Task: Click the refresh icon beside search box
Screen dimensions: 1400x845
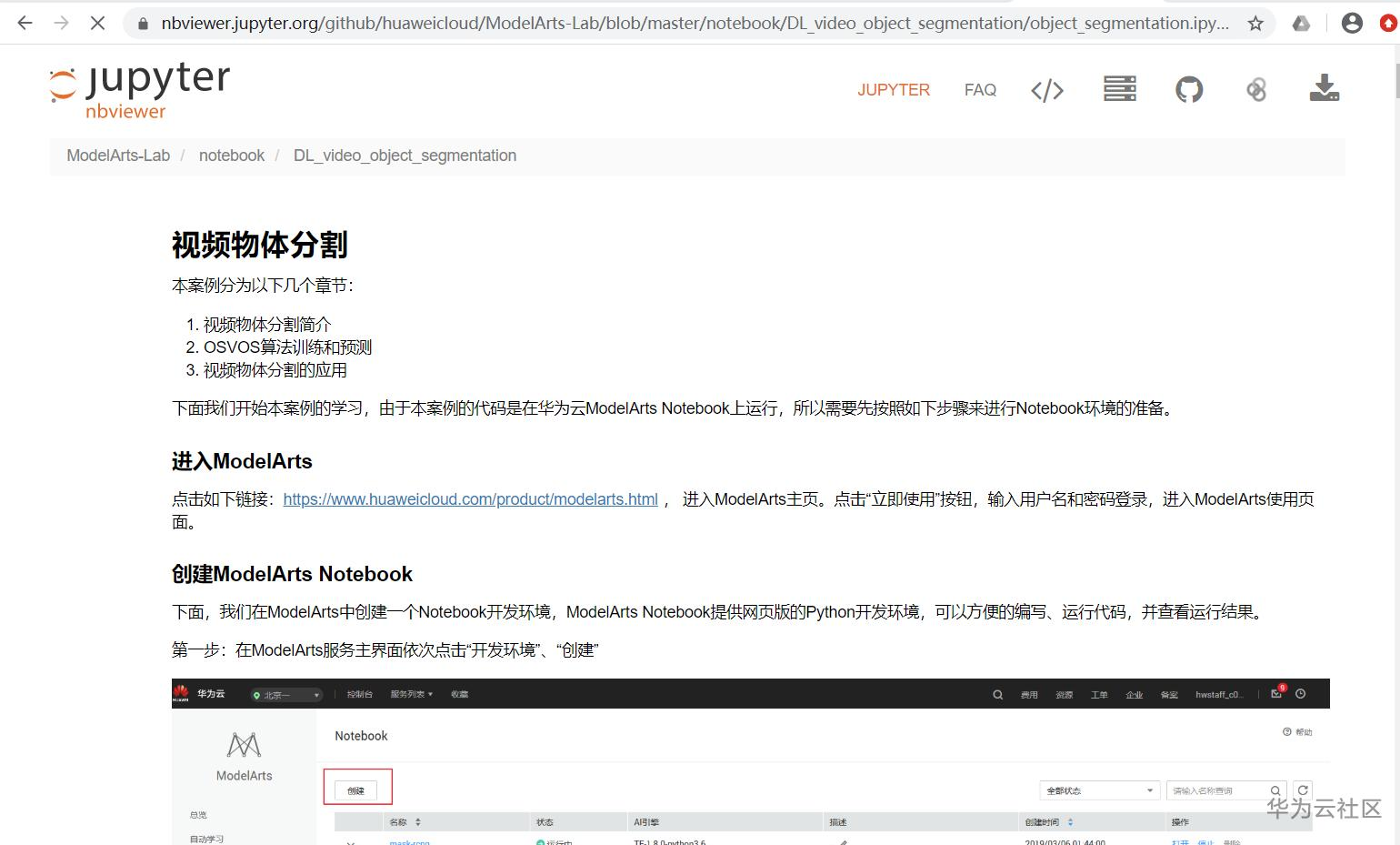Action: click(x=1303, y=790)
